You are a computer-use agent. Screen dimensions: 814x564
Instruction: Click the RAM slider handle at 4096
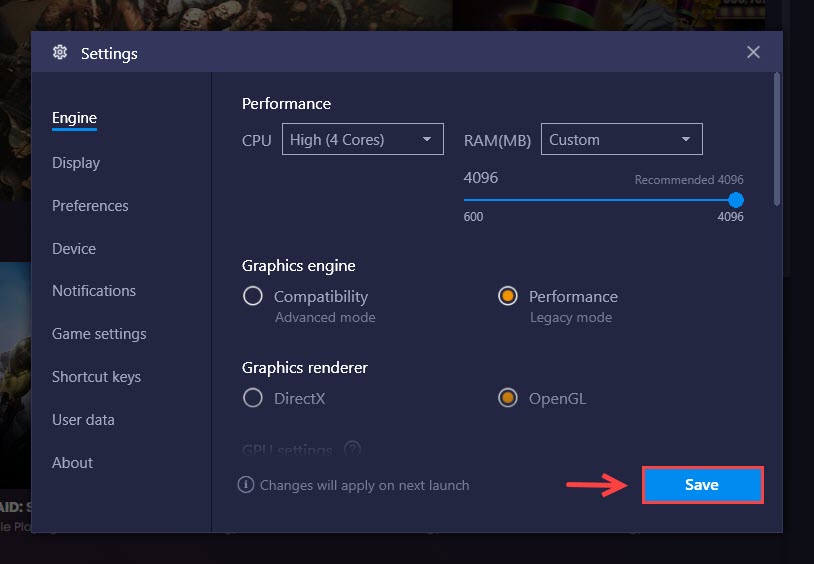[736, 200]
